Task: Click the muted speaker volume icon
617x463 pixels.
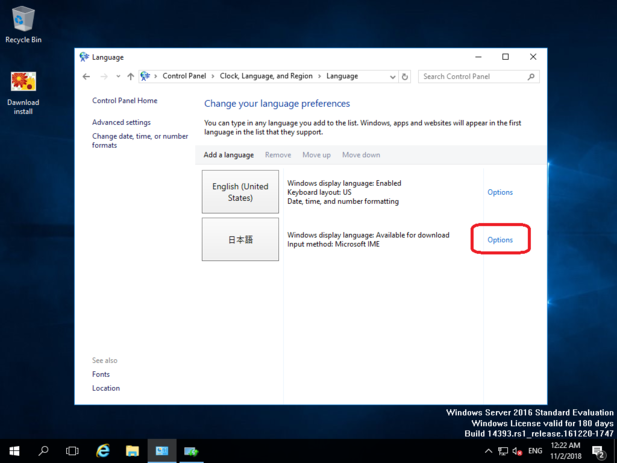Action: [x=517, y=451]
